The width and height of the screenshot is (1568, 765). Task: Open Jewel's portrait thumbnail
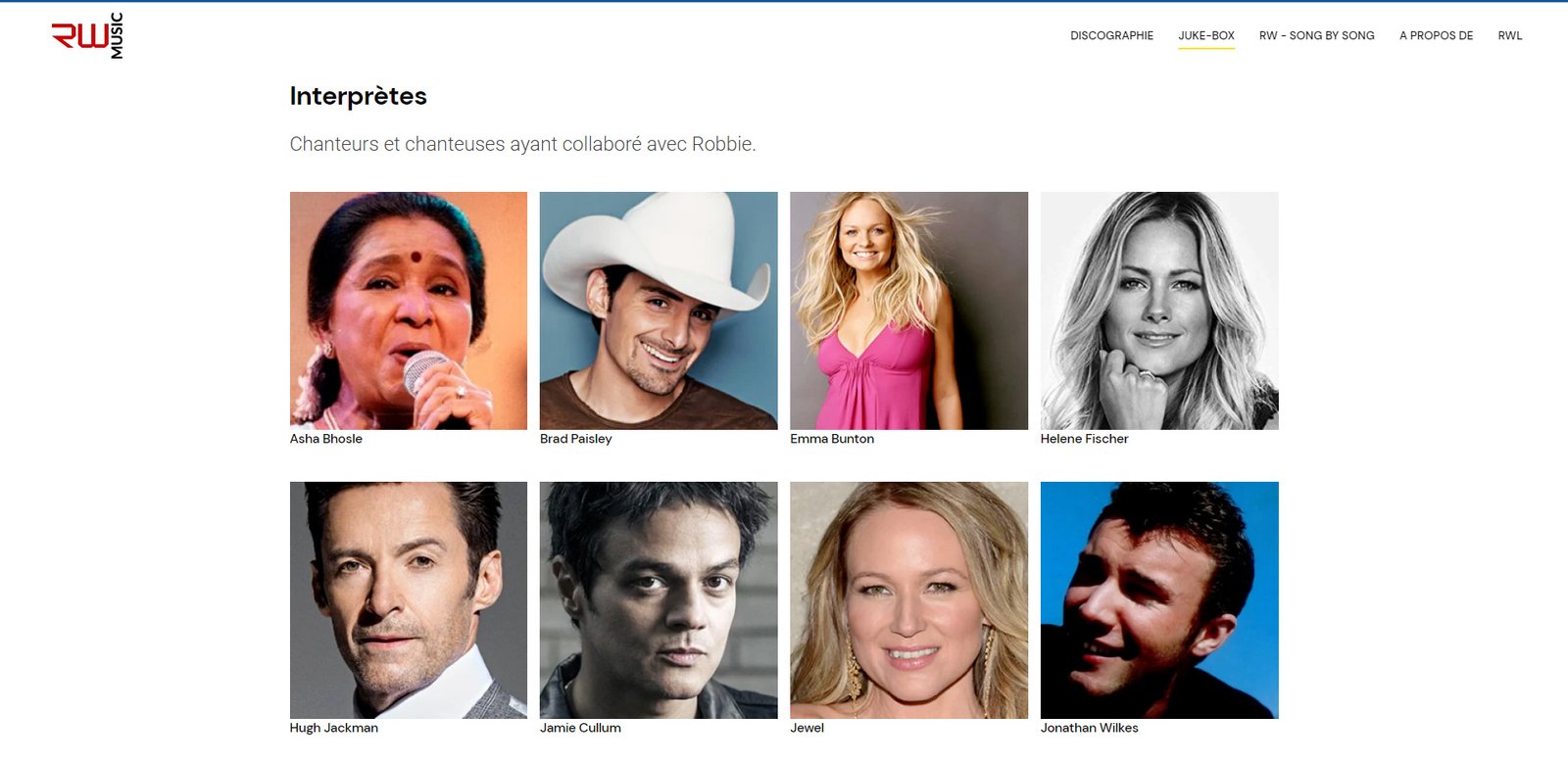coord(909,600)
